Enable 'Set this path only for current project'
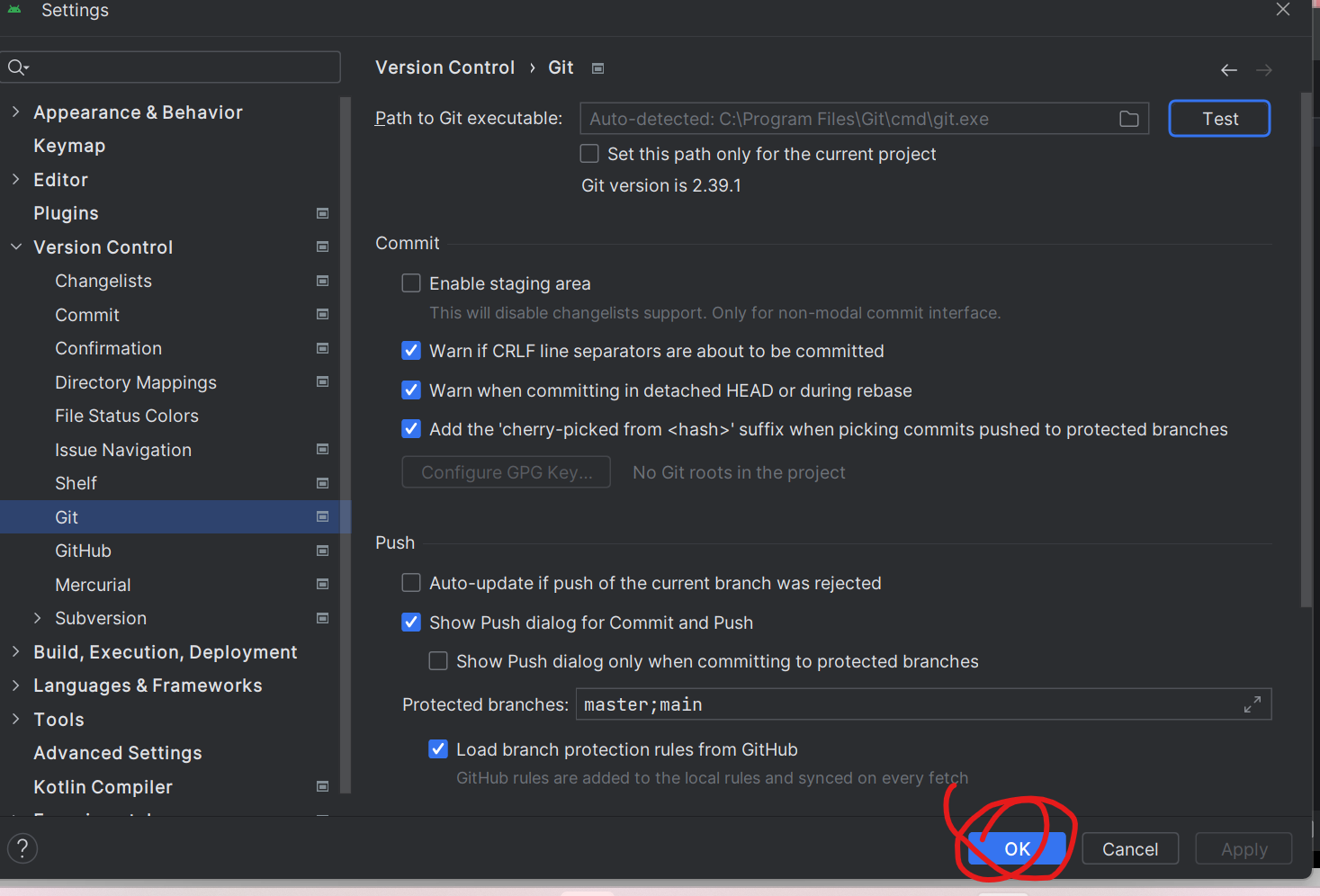 coord(589,154)
